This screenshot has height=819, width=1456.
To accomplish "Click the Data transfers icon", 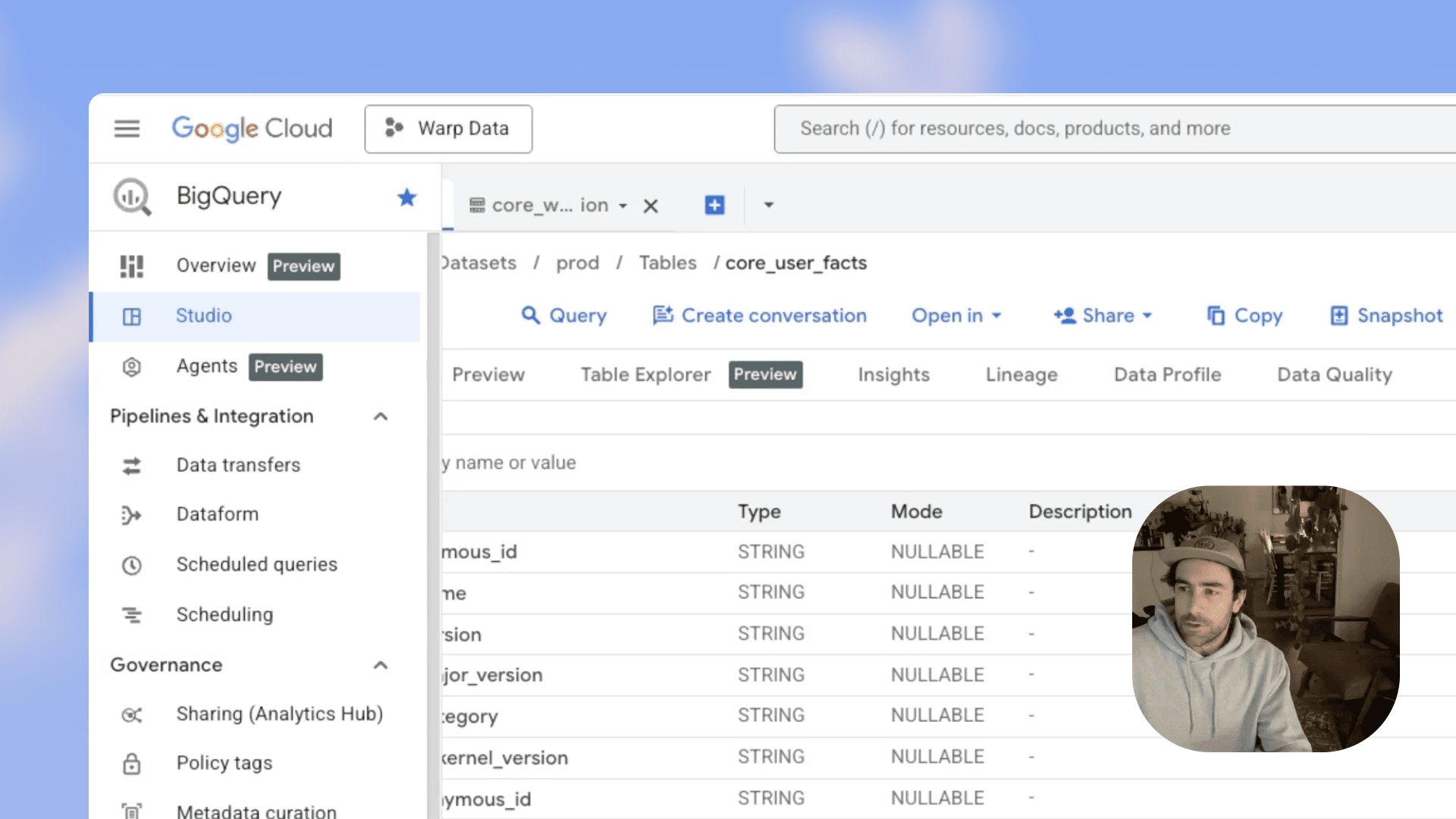I will coord(132,466).
